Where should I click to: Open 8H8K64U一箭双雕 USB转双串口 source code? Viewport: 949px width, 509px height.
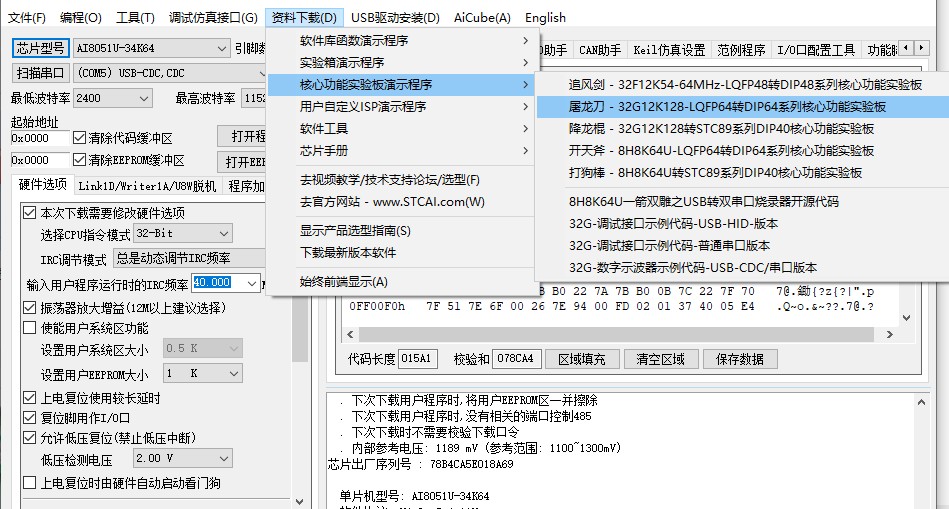pyautogui.click(x=743, y=202)
